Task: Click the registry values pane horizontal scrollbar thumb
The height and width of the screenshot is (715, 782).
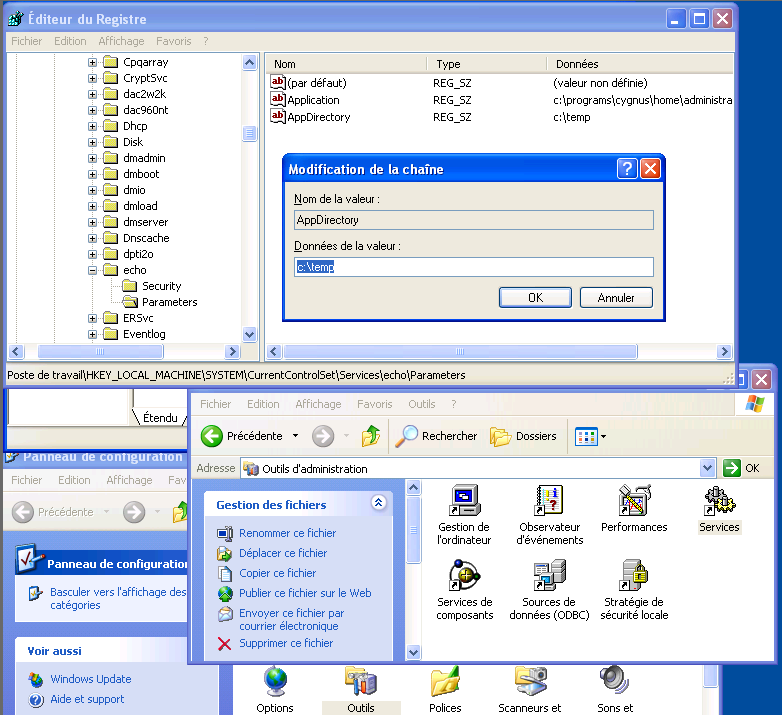Action: click(460, 352)
